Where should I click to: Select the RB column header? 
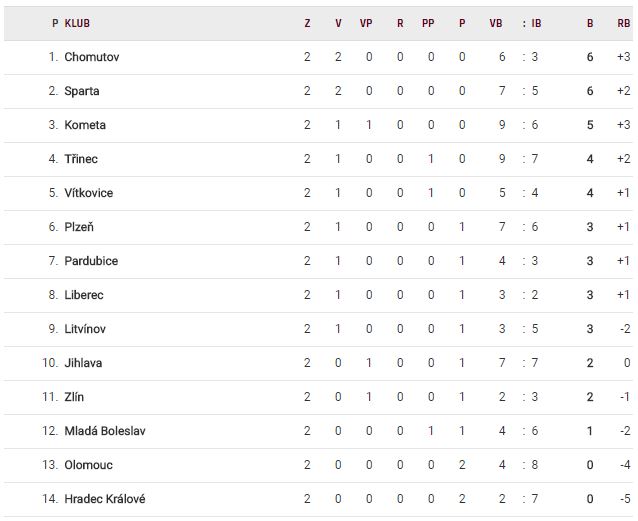624,23
